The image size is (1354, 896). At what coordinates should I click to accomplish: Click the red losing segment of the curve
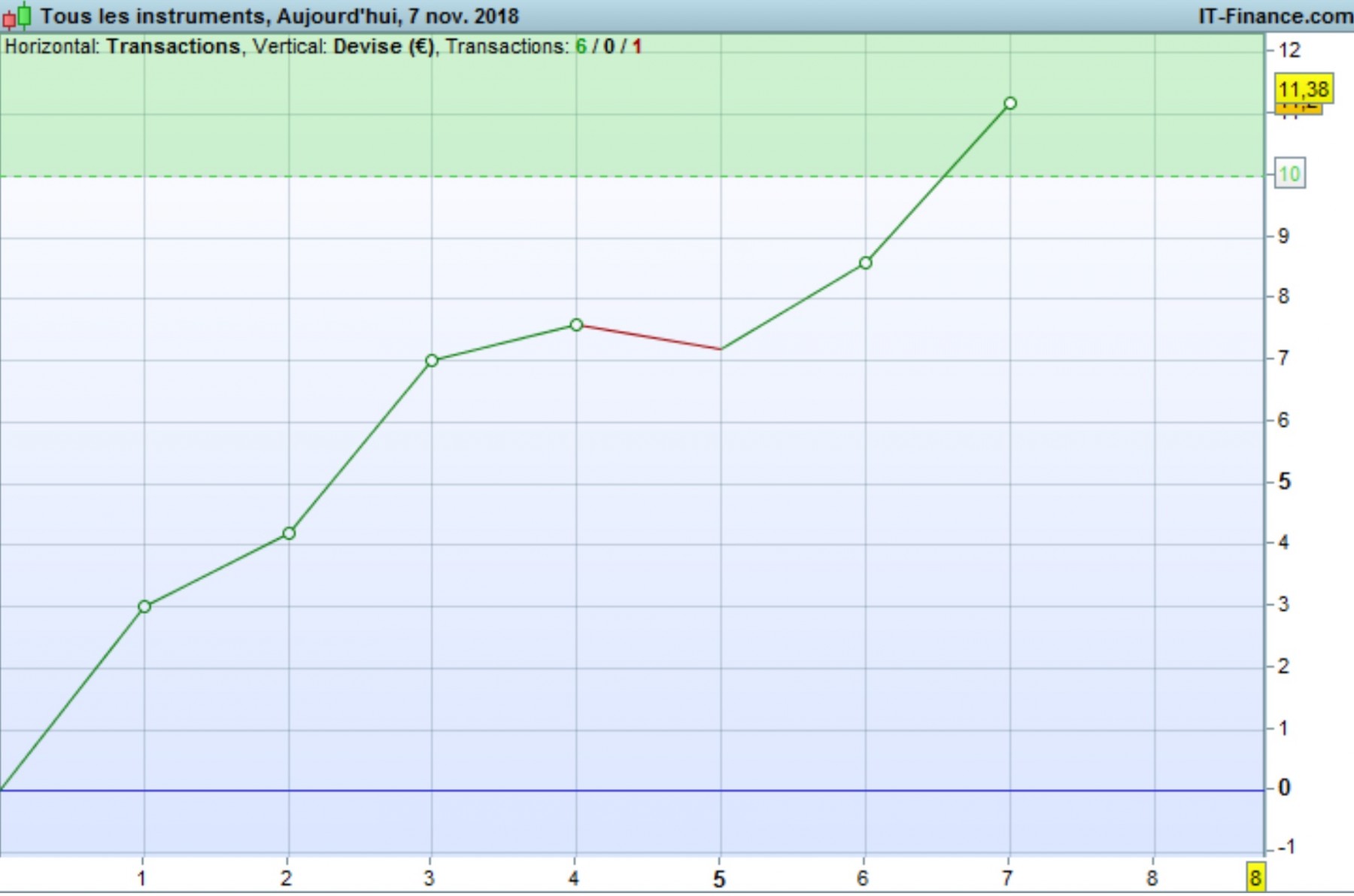coord(648,337)
